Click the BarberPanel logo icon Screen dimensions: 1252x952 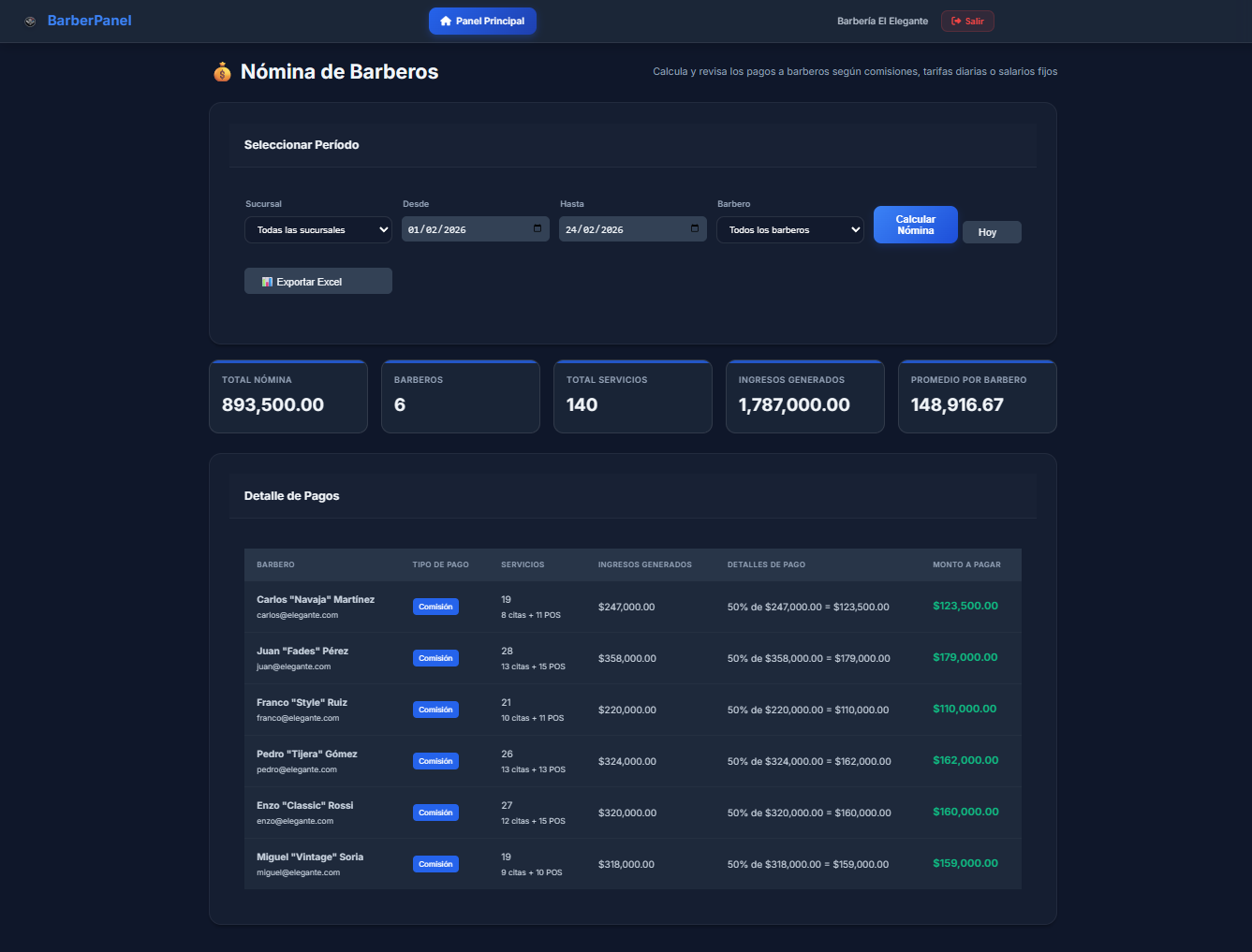30,22
